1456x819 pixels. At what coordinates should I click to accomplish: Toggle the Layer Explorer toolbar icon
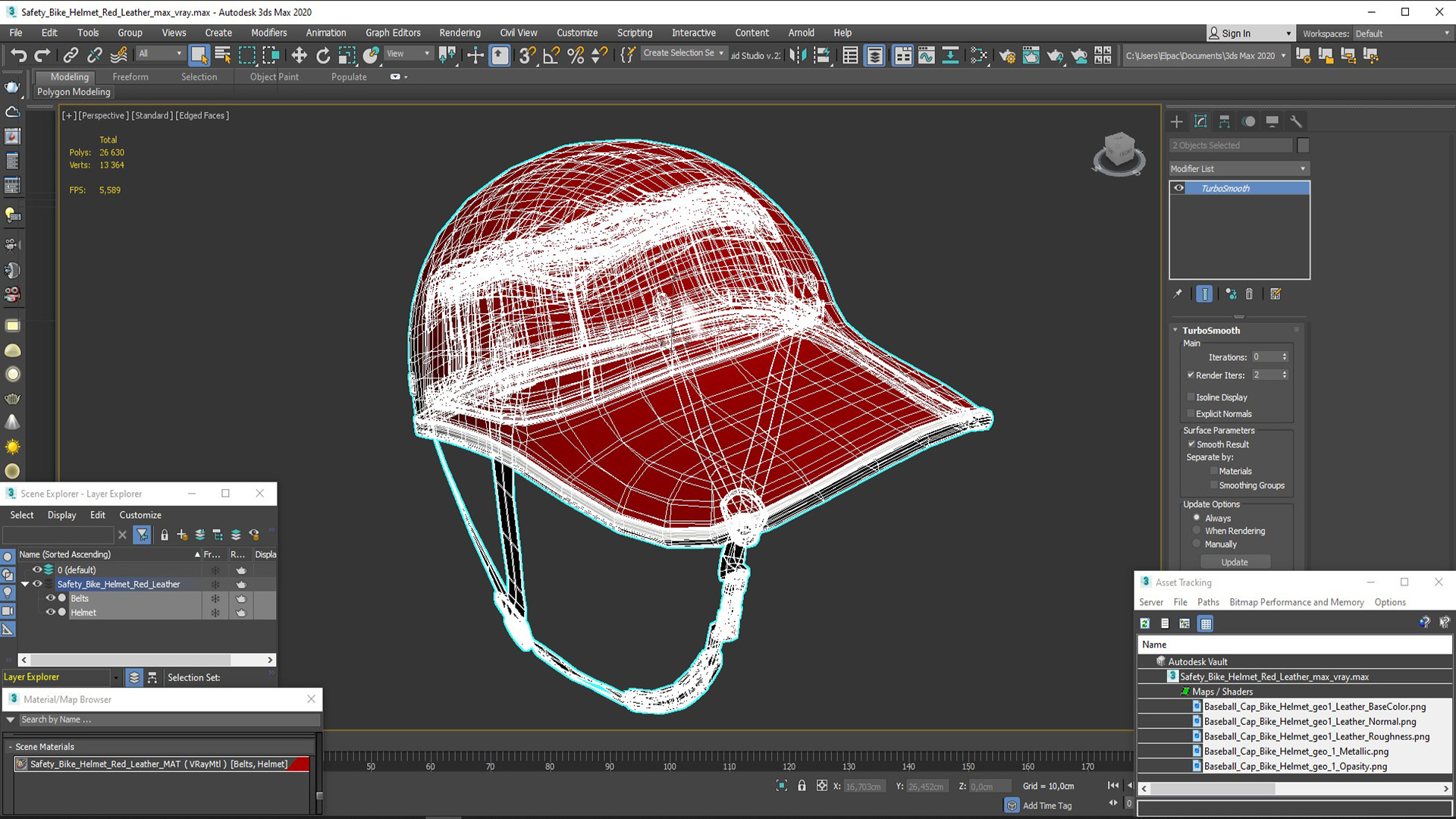pyautogui.click(x=874, y=55)
